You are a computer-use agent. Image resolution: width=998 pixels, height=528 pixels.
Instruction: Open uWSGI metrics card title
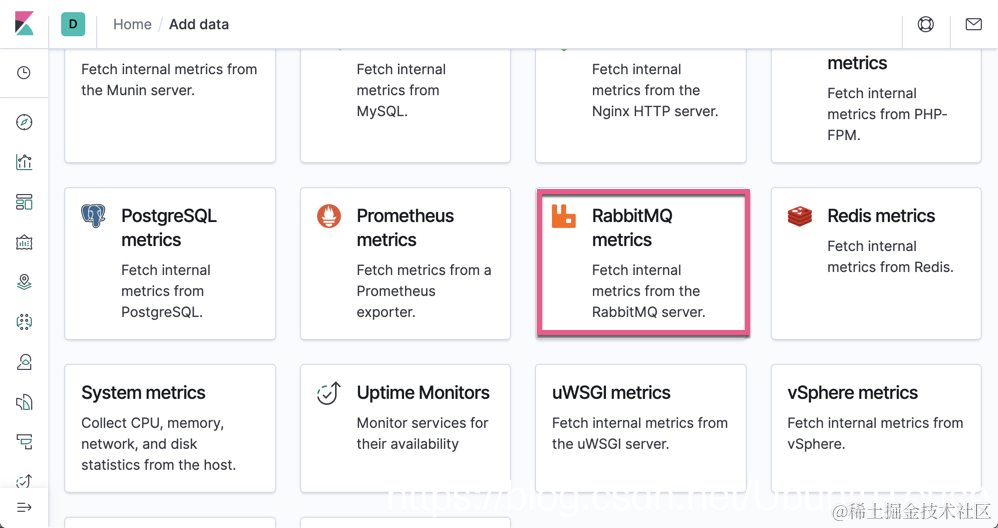[x=611, y=393]
